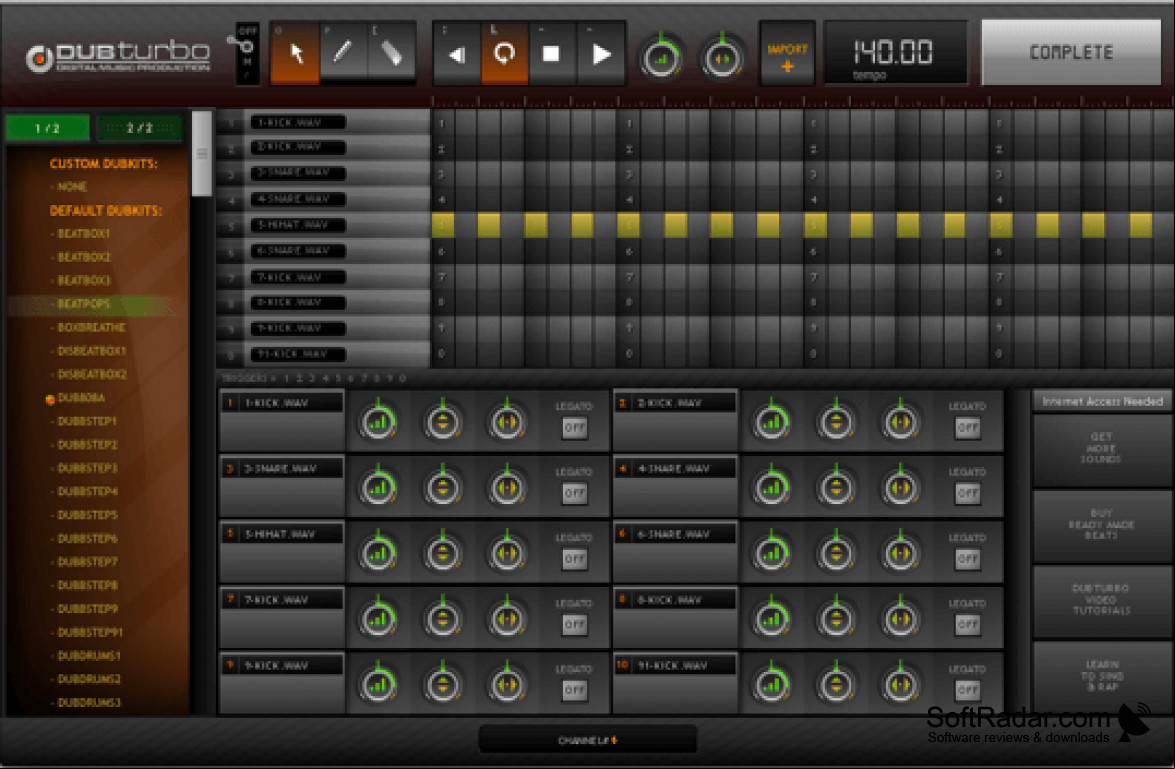
Task: Click the rewind to start button
Action: click(456, 53)
